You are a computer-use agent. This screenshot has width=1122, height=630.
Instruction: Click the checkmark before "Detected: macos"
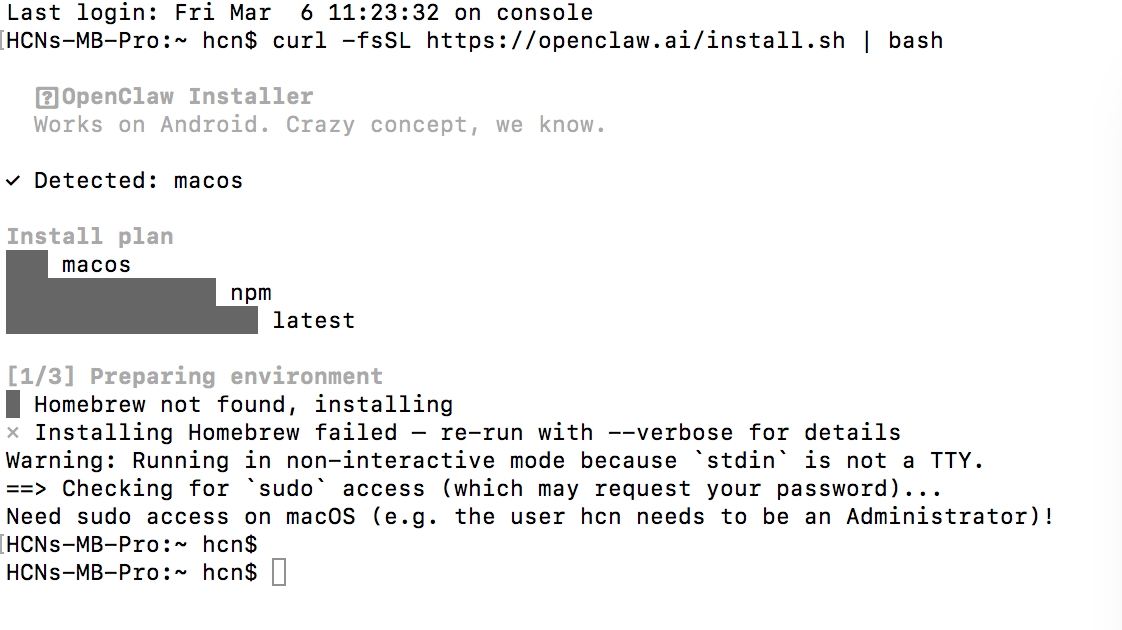pyautogui.click(x=13, y=181)
